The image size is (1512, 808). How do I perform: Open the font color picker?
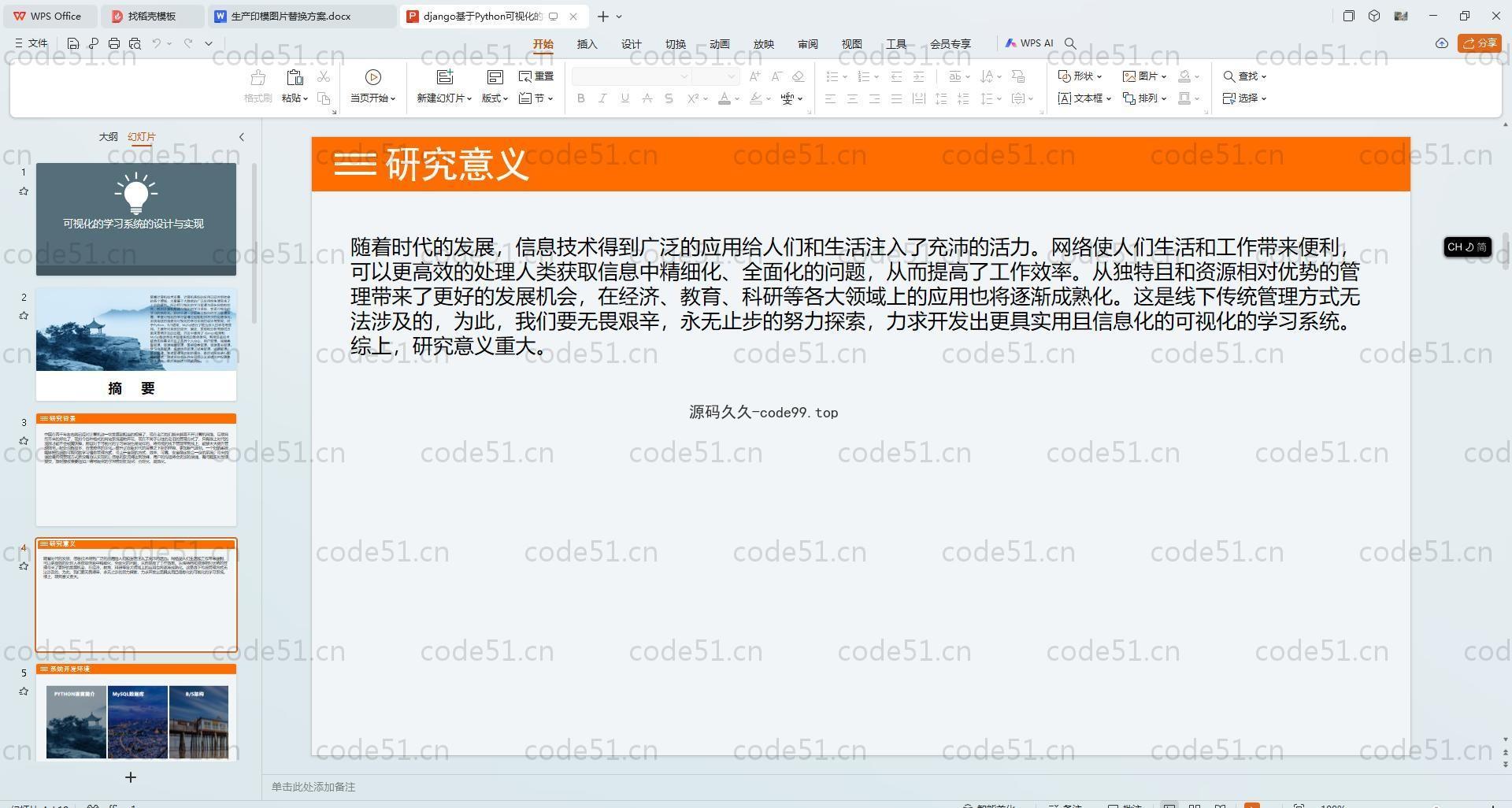pos(736,99)
